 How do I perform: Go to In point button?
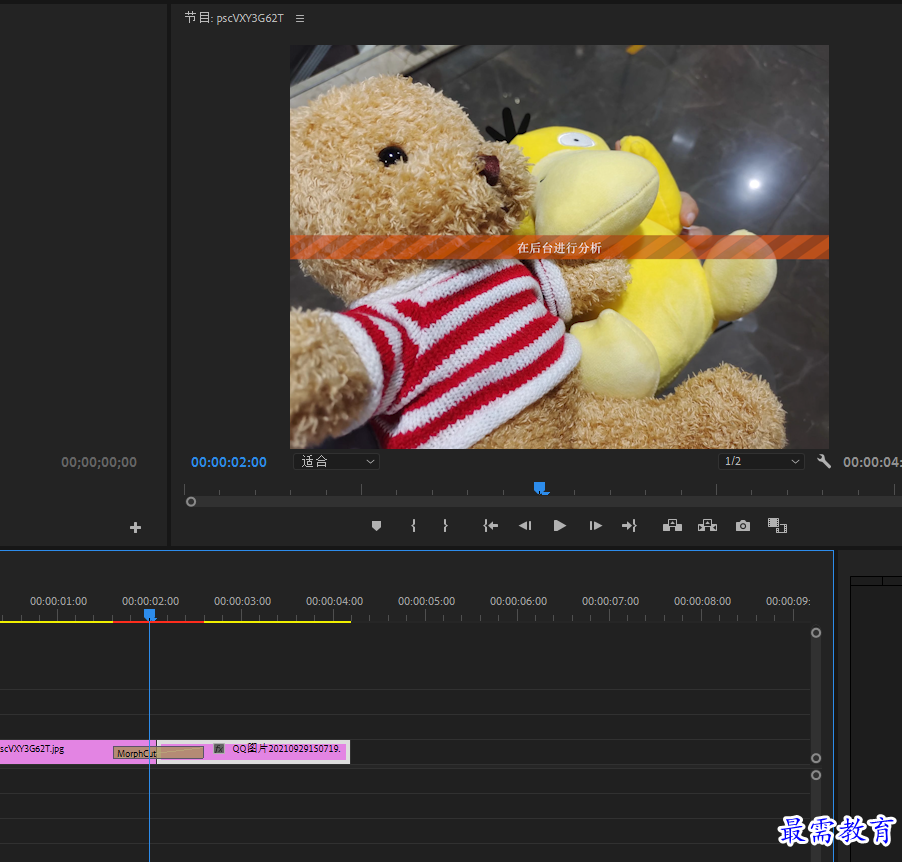tap(490, 525)
